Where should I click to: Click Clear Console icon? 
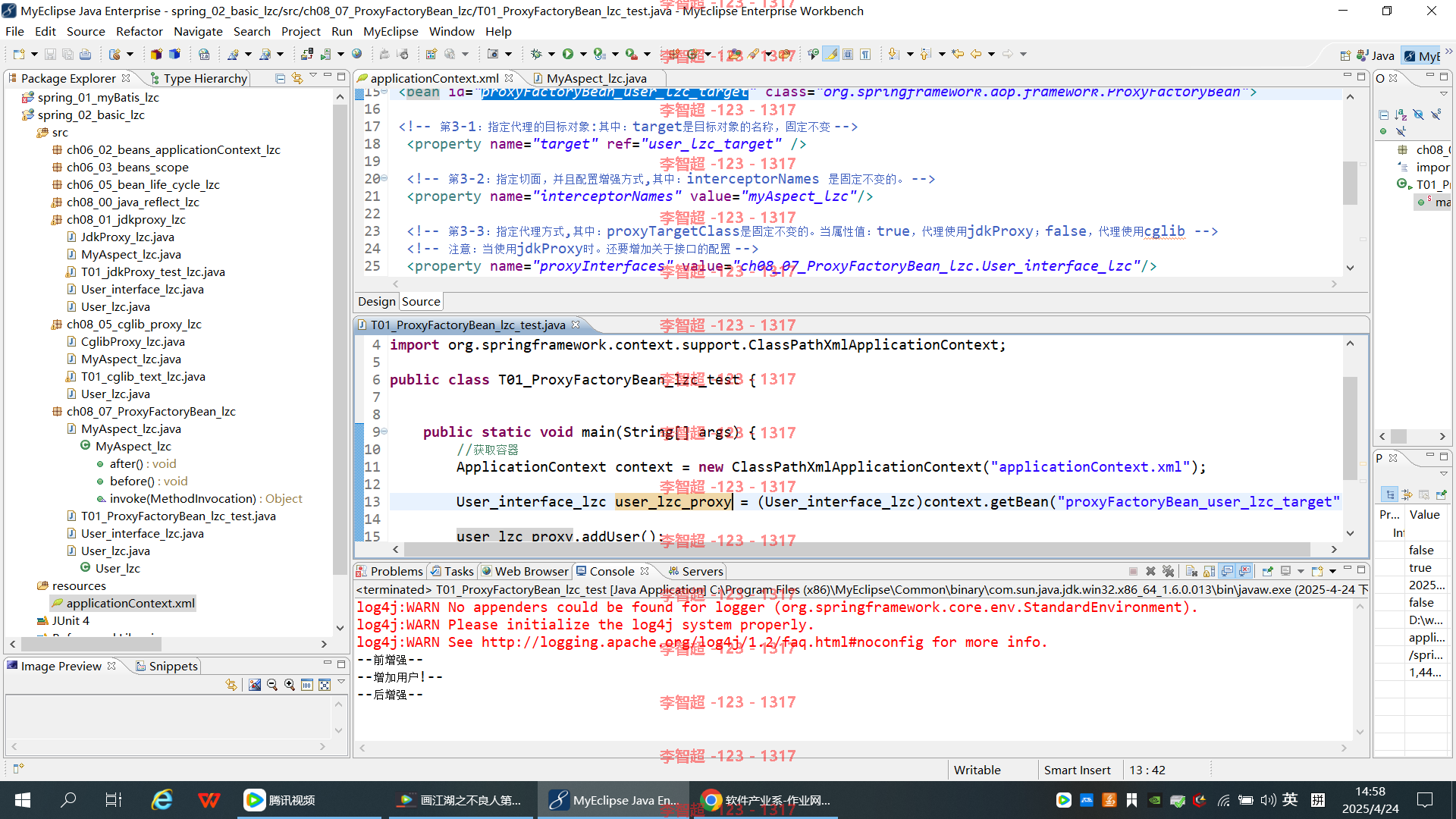point(1191,571)
